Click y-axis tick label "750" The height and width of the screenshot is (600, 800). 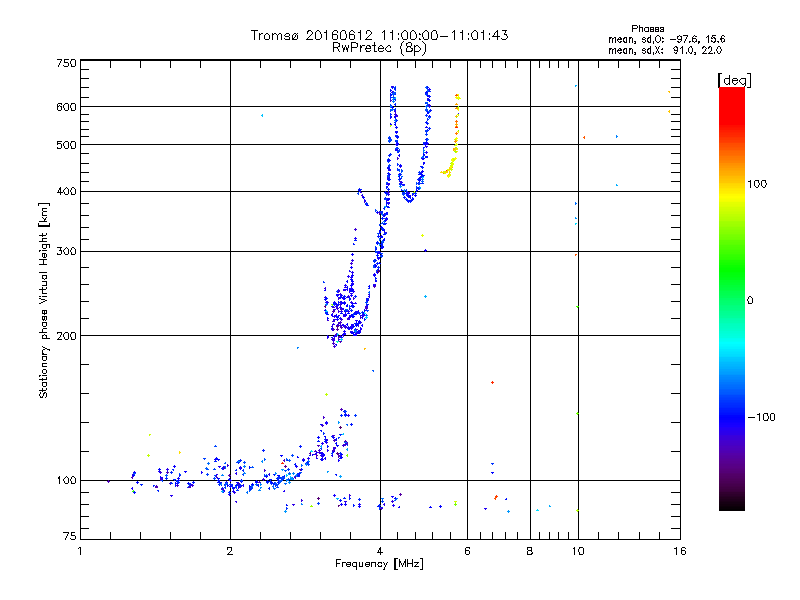66,63
